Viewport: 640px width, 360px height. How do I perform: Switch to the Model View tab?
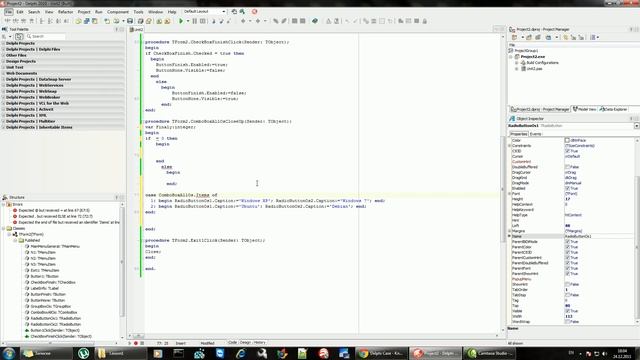[x=584, y=109]
